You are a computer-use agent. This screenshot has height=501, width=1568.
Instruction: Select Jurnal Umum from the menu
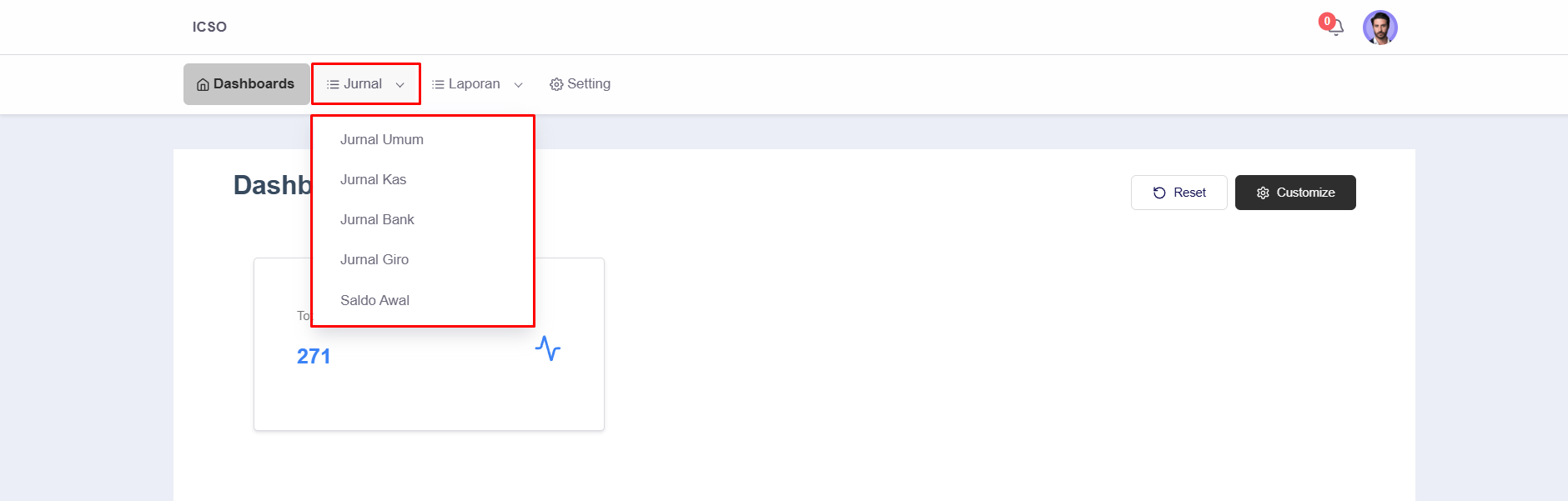point(382,139)
